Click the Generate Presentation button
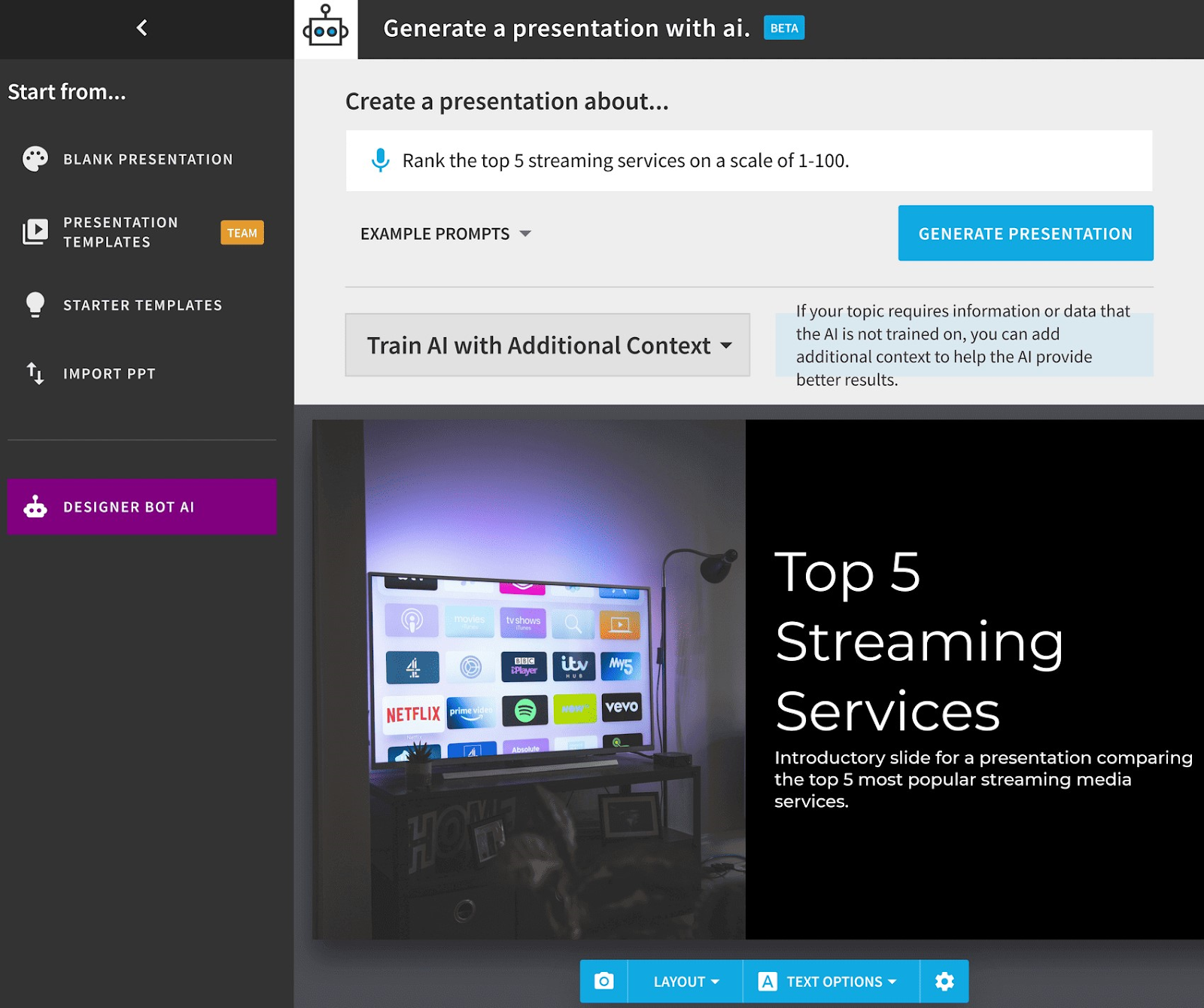The width and height of the screenshot is (1204, 1008). coord(1025,233)
